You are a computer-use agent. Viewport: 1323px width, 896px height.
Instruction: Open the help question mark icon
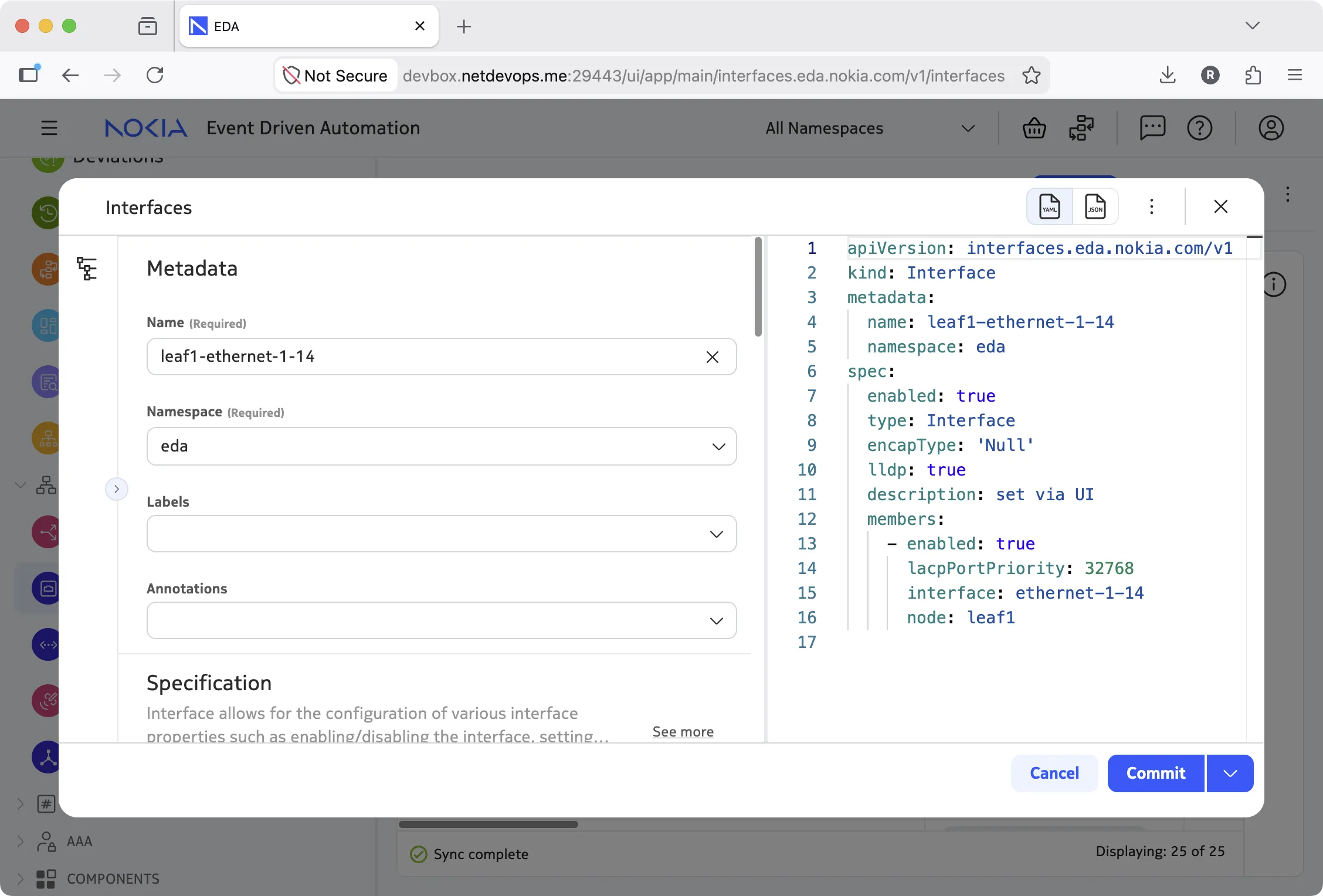click(1200, 128)
